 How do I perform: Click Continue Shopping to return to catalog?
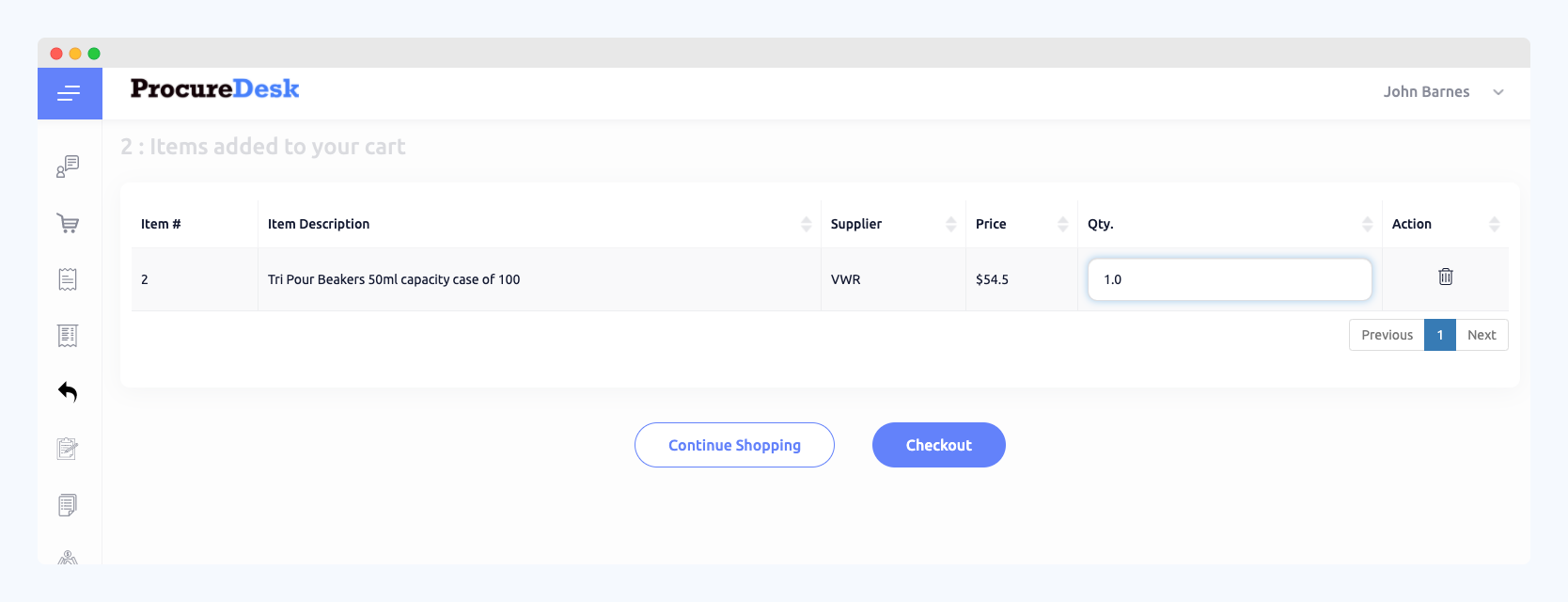[x=734, y=445]
